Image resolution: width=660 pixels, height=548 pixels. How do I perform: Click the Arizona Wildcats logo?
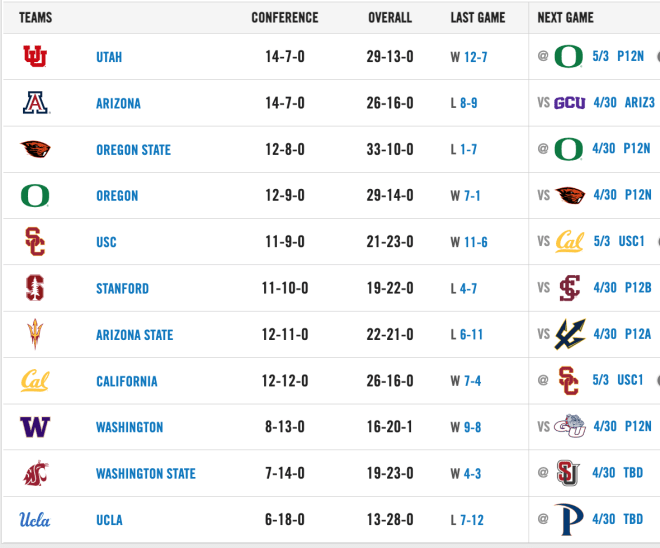[x=36, y=103]
